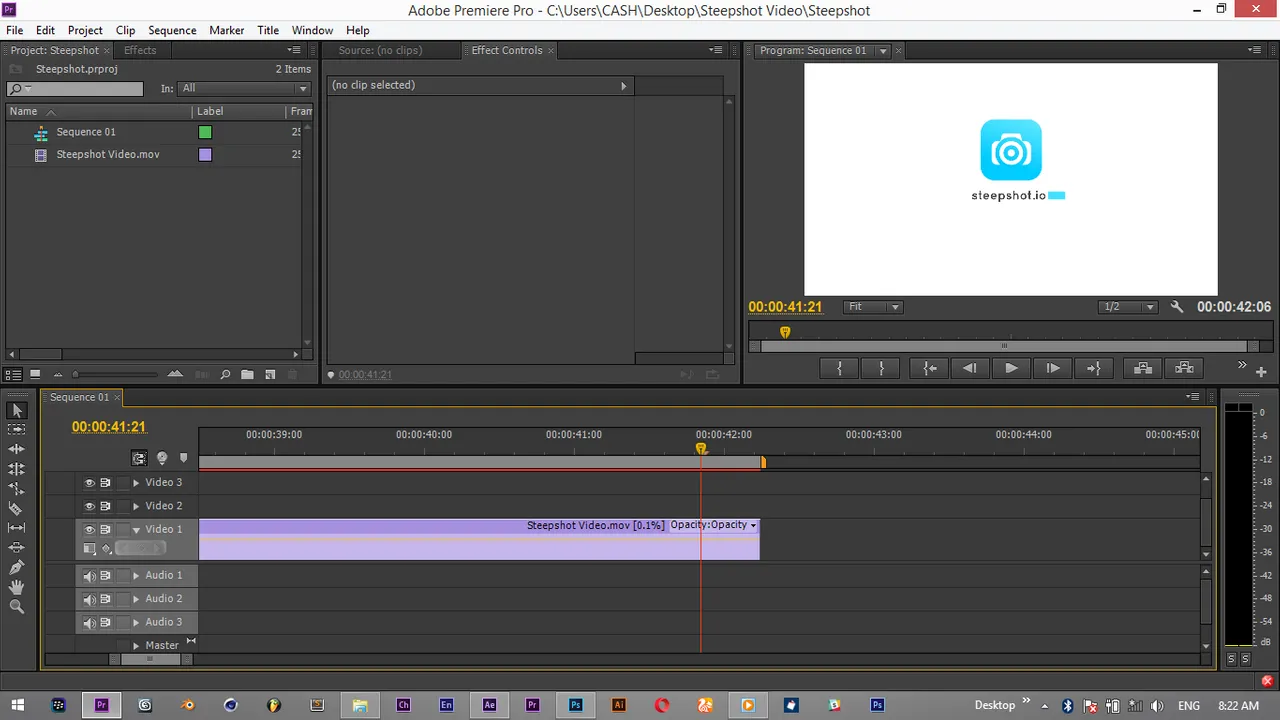The image size is (1280, 720).
Task: Click Go to In point button
Action: (x=930, y=368)
